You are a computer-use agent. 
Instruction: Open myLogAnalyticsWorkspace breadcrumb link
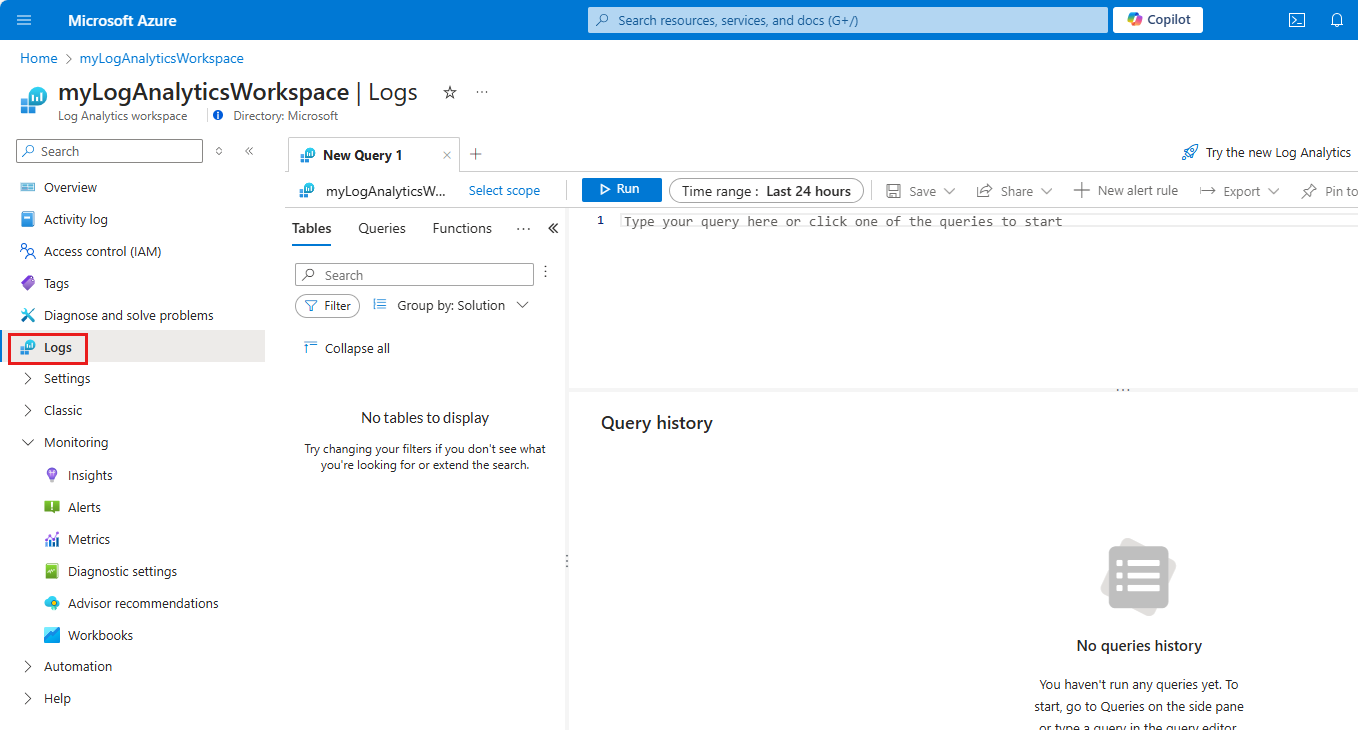[162, 59]
